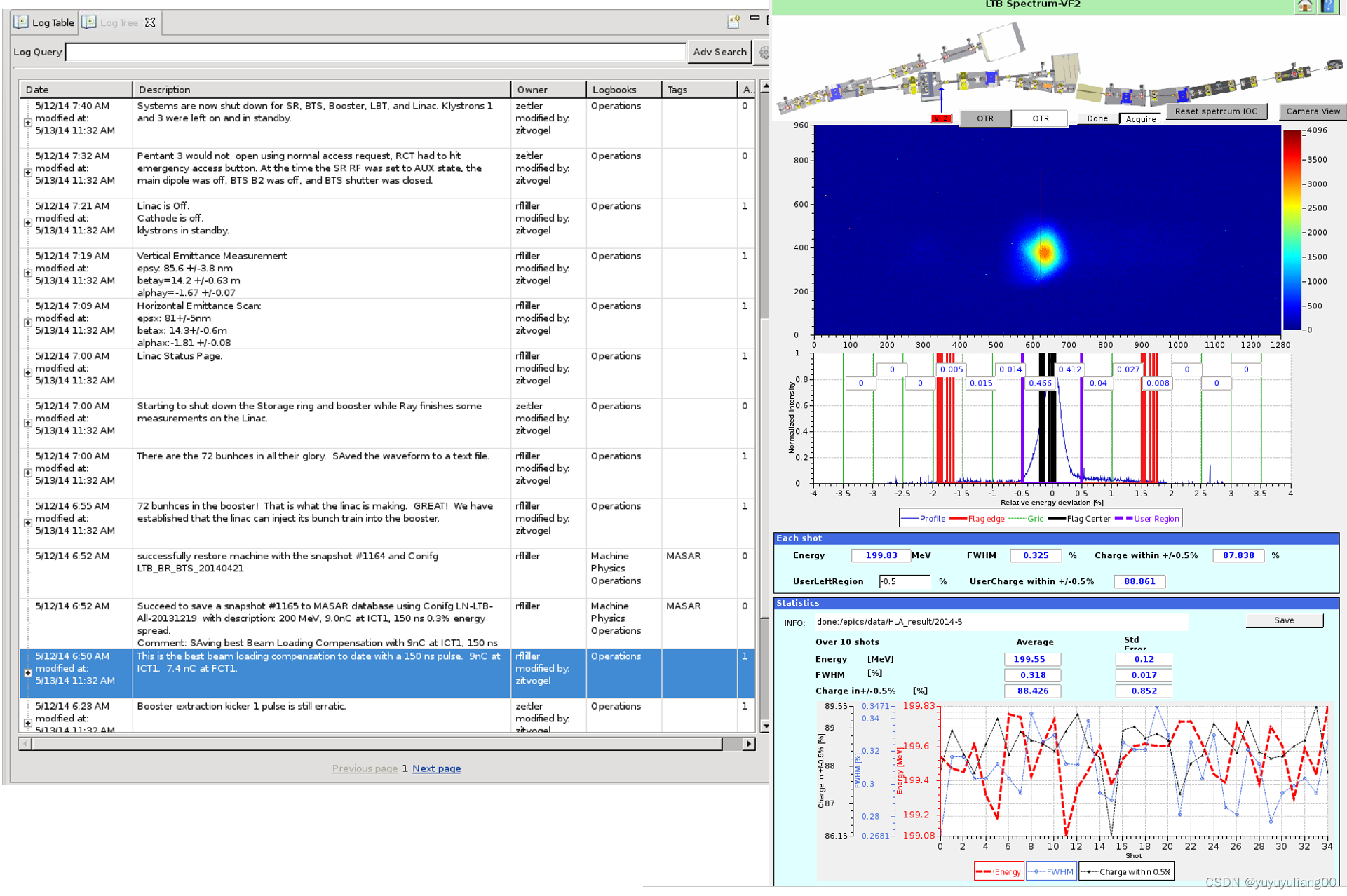Click the Charge average 88.426 value
This screenshot has width=1347, height=896.
tap(1032, 691)
